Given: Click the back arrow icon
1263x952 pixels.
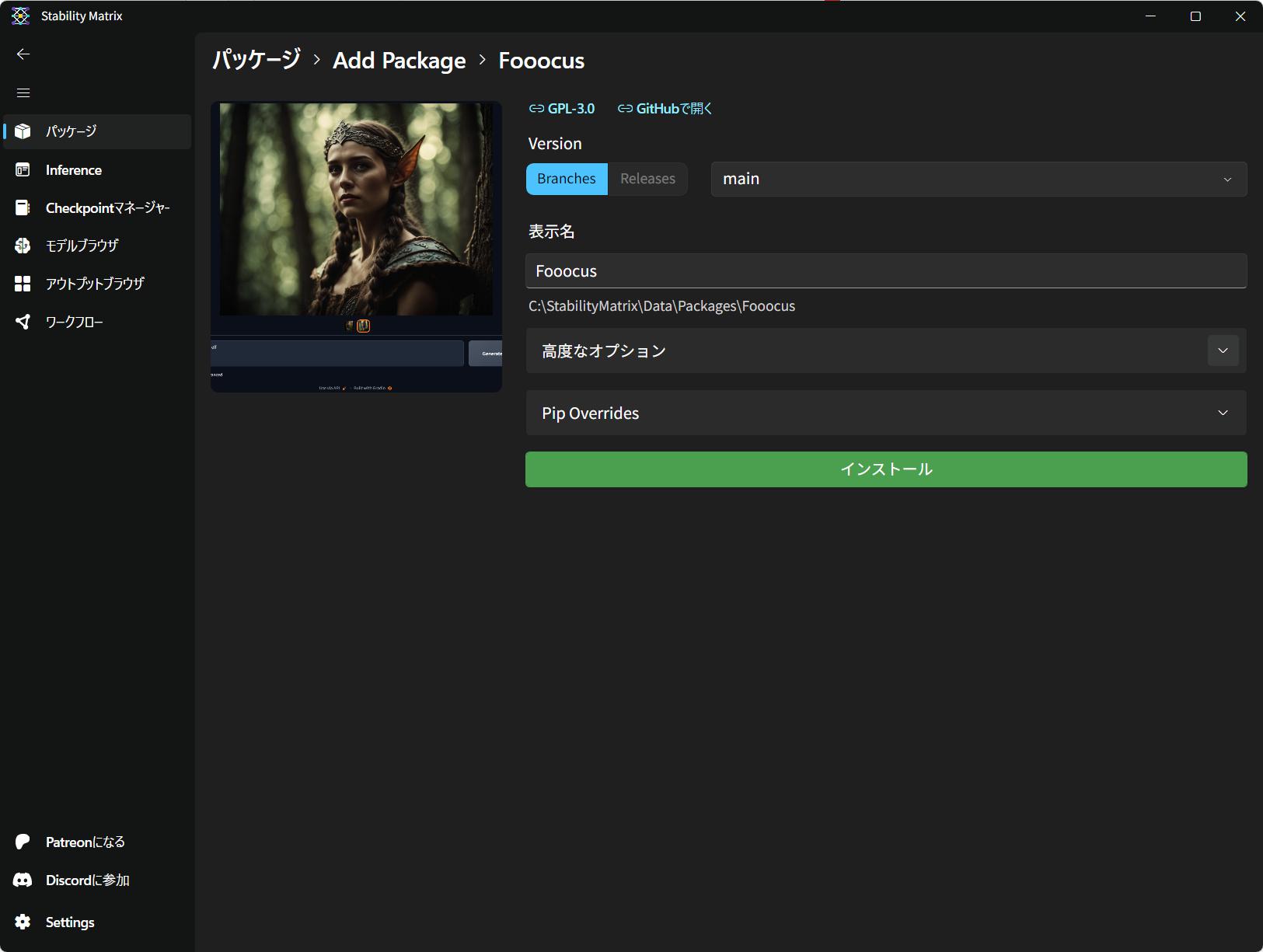Looking at the screenshot, I should pyautogui.click(x=23, y=54).
